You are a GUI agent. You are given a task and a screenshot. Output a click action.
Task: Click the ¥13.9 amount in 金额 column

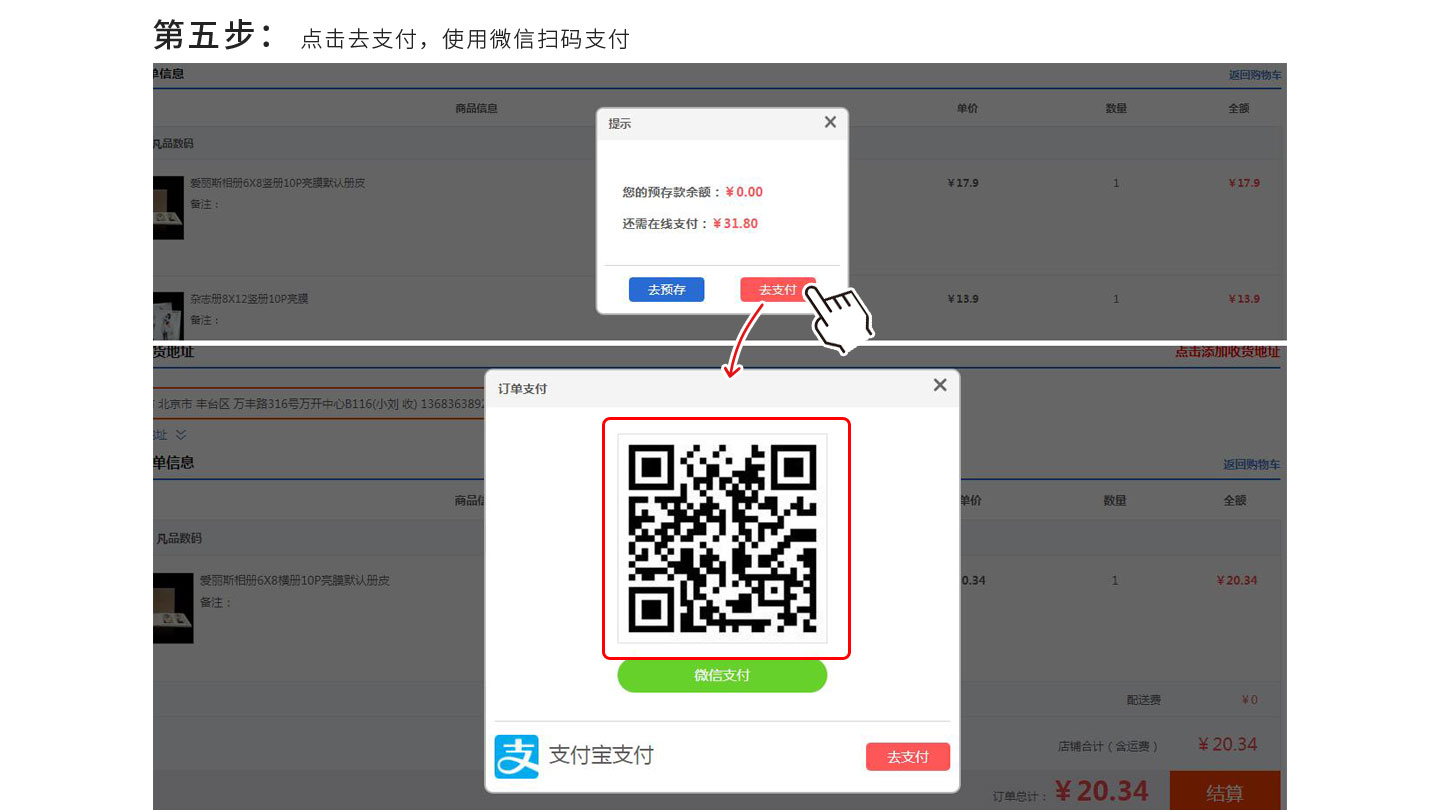point(1244,299)
